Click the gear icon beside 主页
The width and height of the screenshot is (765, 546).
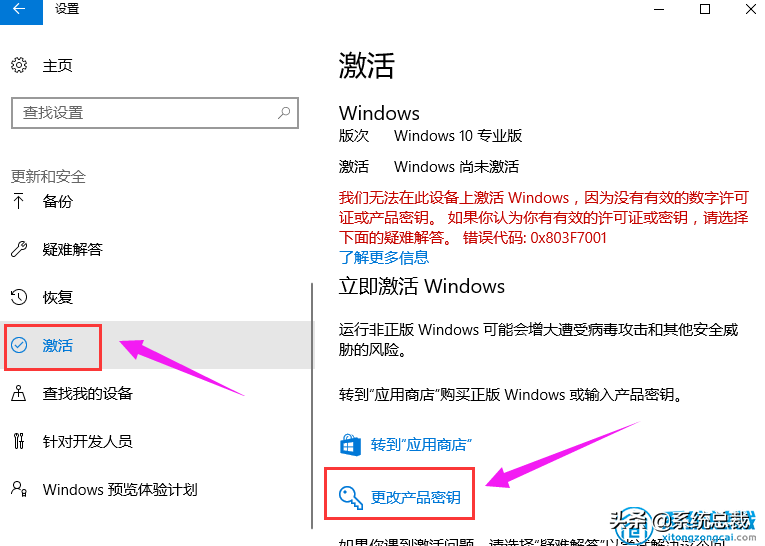pyautogui.click(x=19, y=65)
